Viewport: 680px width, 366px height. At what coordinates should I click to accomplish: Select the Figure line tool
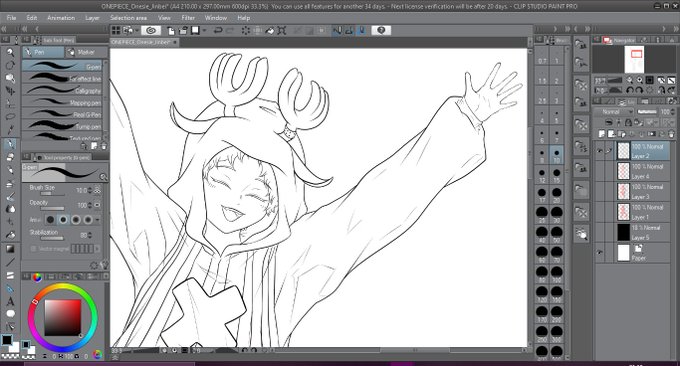click(x=10, y=262)
